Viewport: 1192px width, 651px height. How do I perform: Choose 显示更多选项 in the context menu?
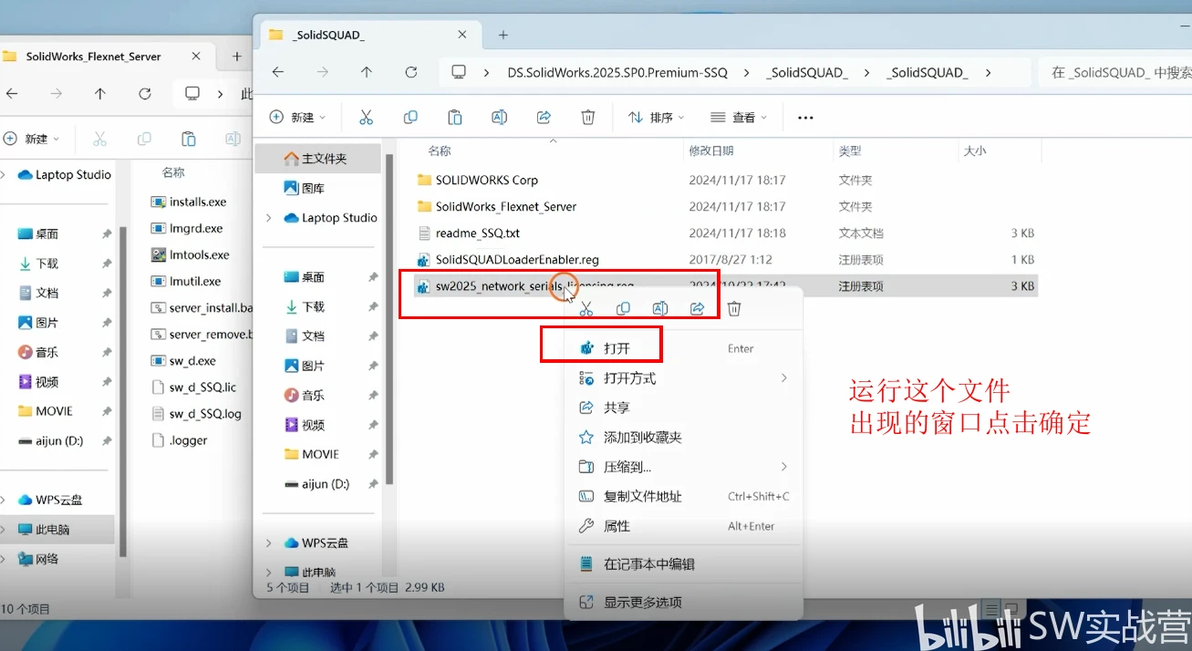pyautogui.click(x=683, y=602)
